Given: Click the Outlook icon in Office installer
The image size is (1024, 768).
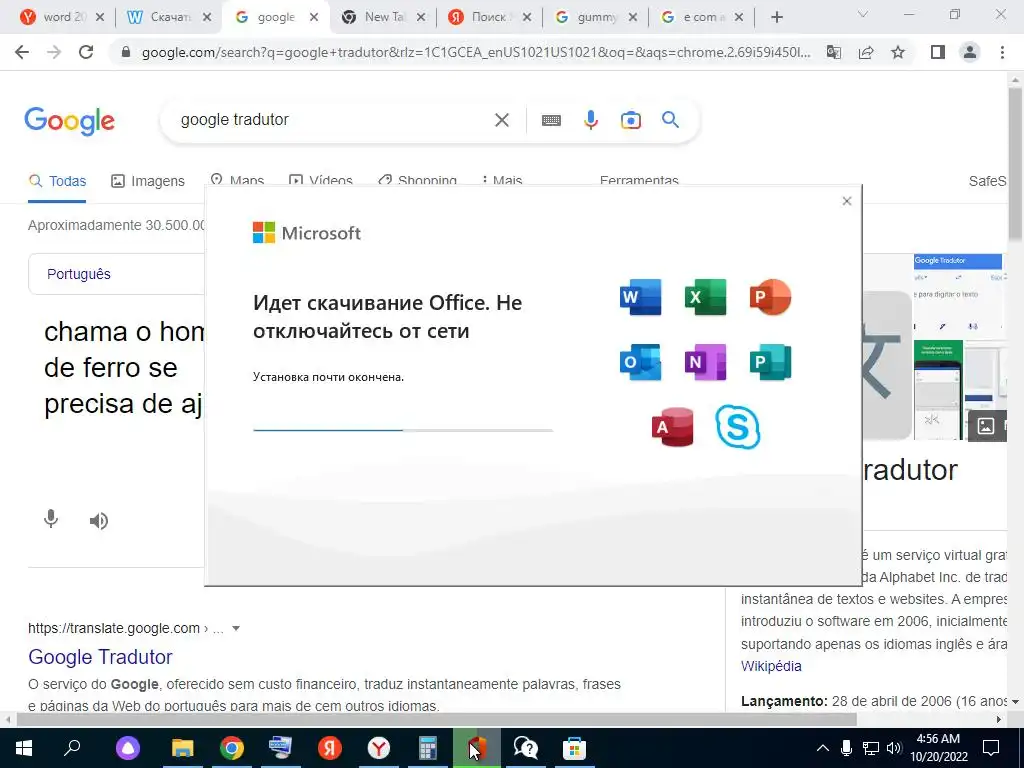Looking at the screenshot, I should (640, 362).
